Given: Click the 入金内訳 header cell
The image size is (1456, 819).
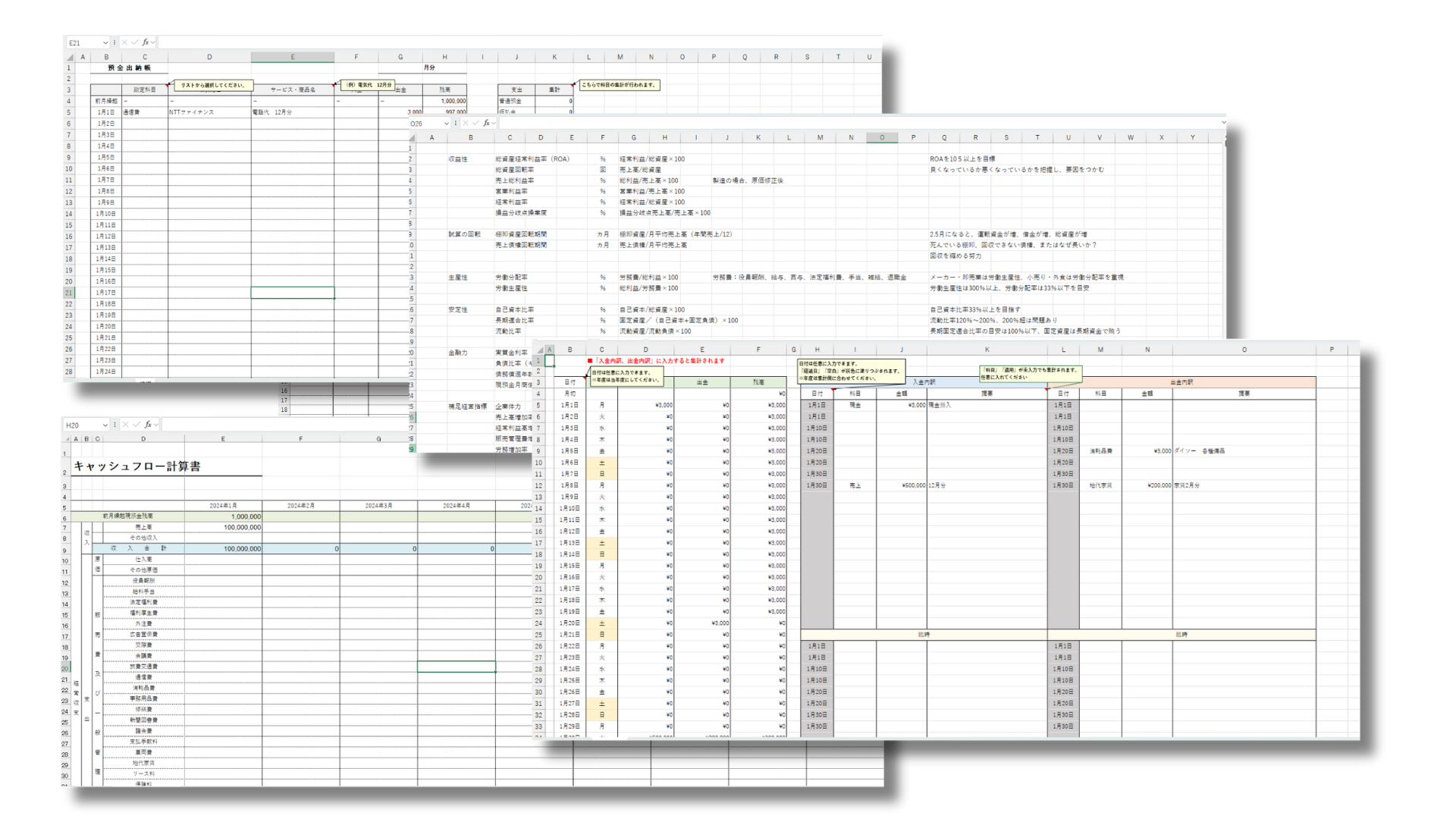Looking at the screenshot, I should [923, 382].
